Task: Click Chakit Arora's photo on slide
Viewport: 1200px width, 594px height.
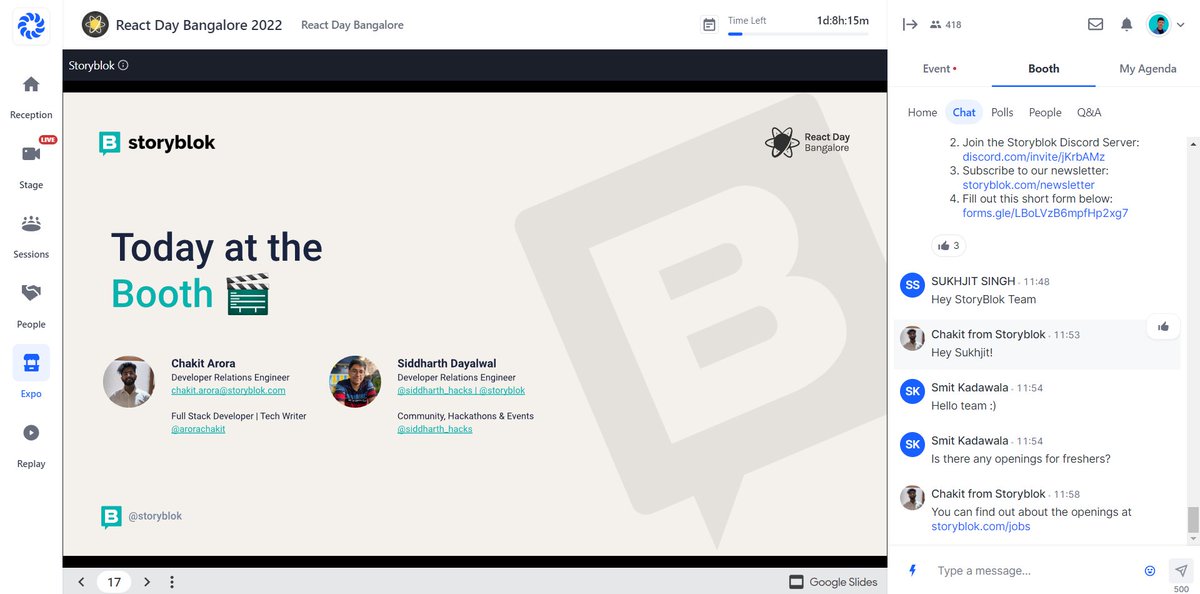Action: [129, 381]
